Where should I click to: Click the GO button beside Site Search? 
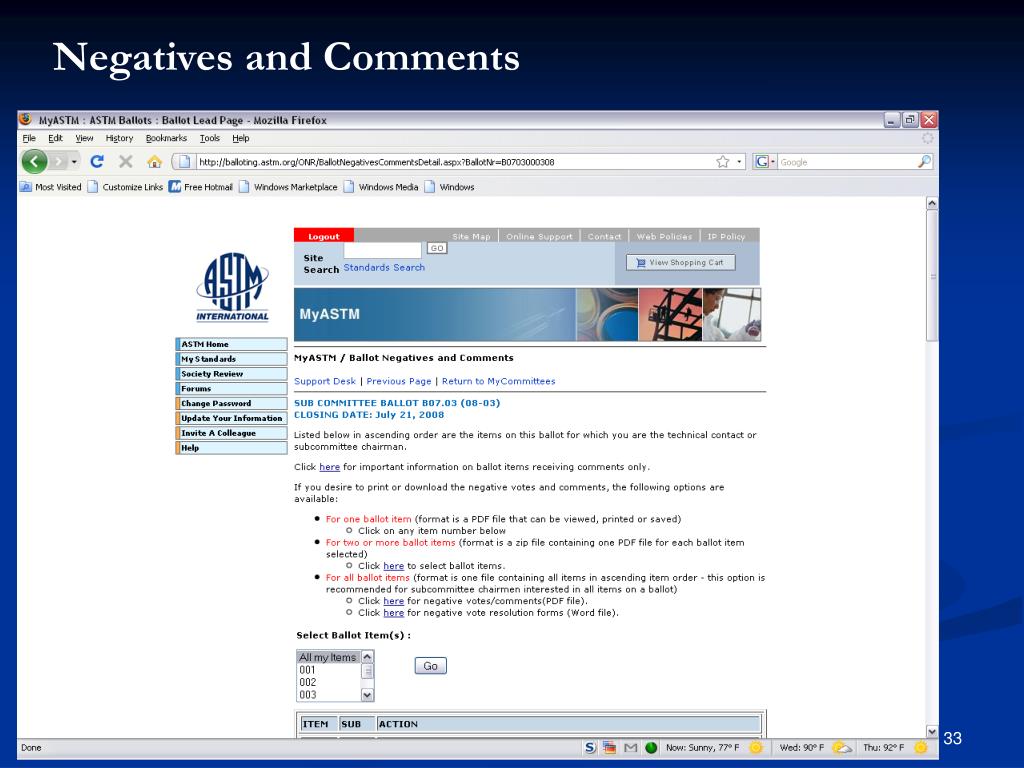click(x=437, y=248)
